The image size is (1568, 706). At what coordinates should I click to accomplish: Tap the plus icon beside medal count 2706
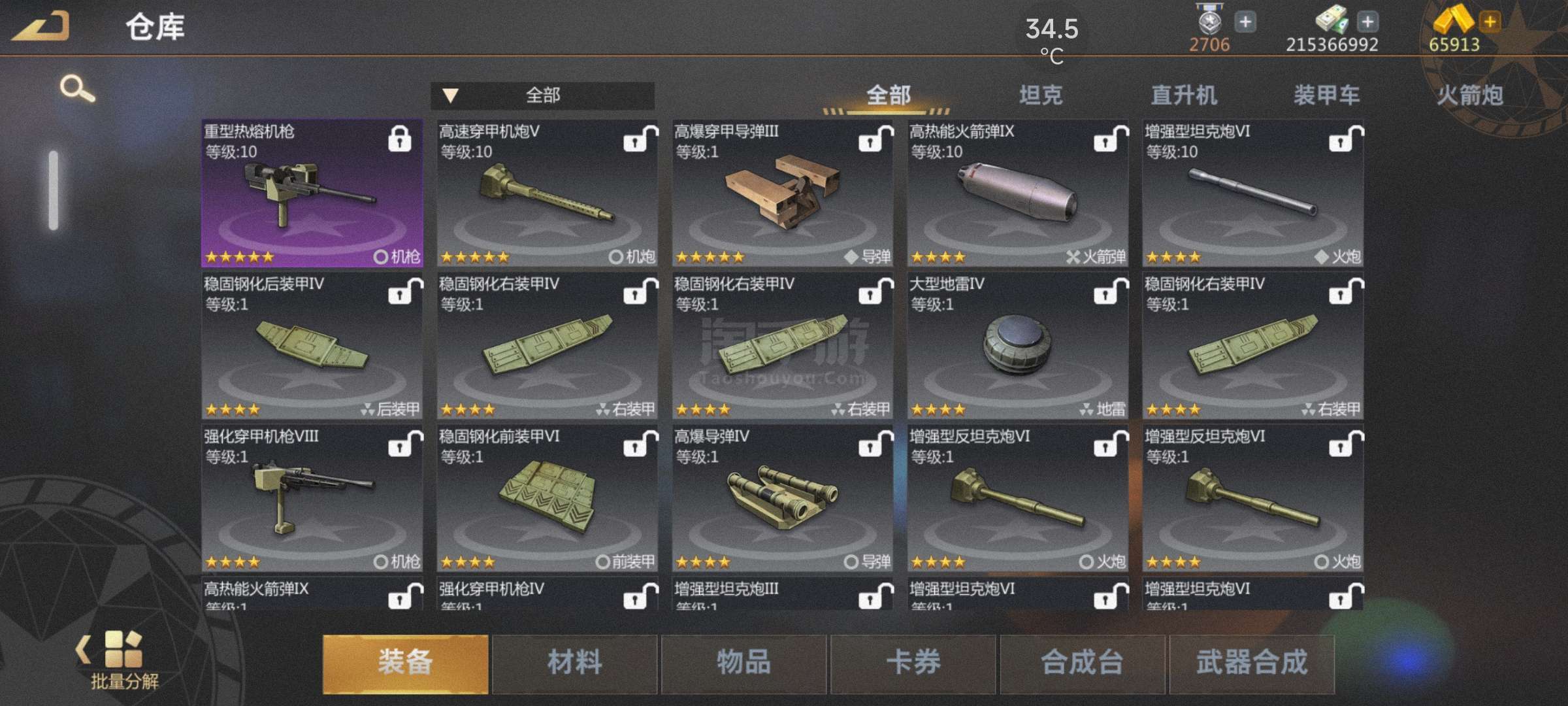click(1245, 22)
